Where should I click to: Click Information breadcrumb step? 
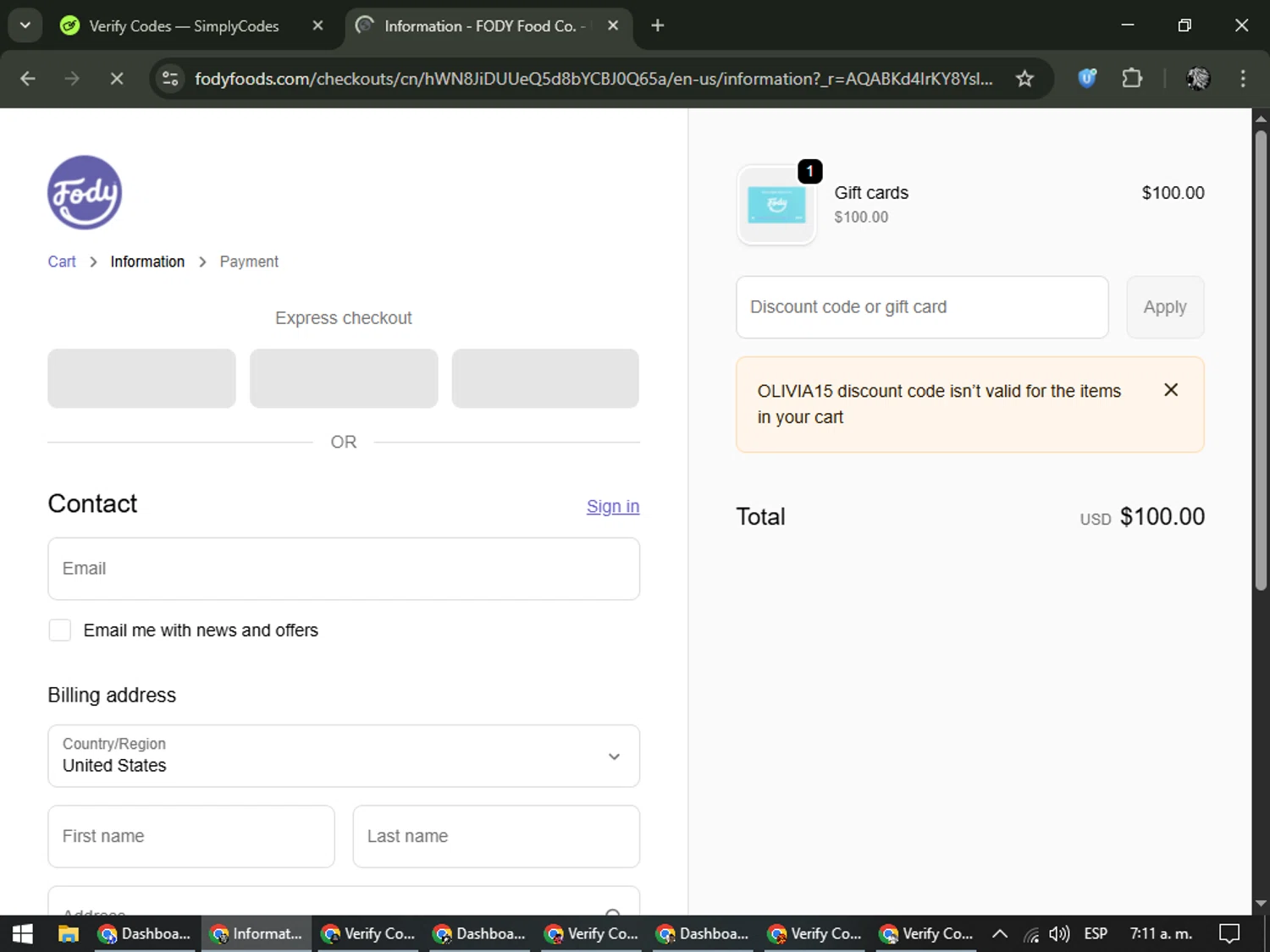click(147, 261)
